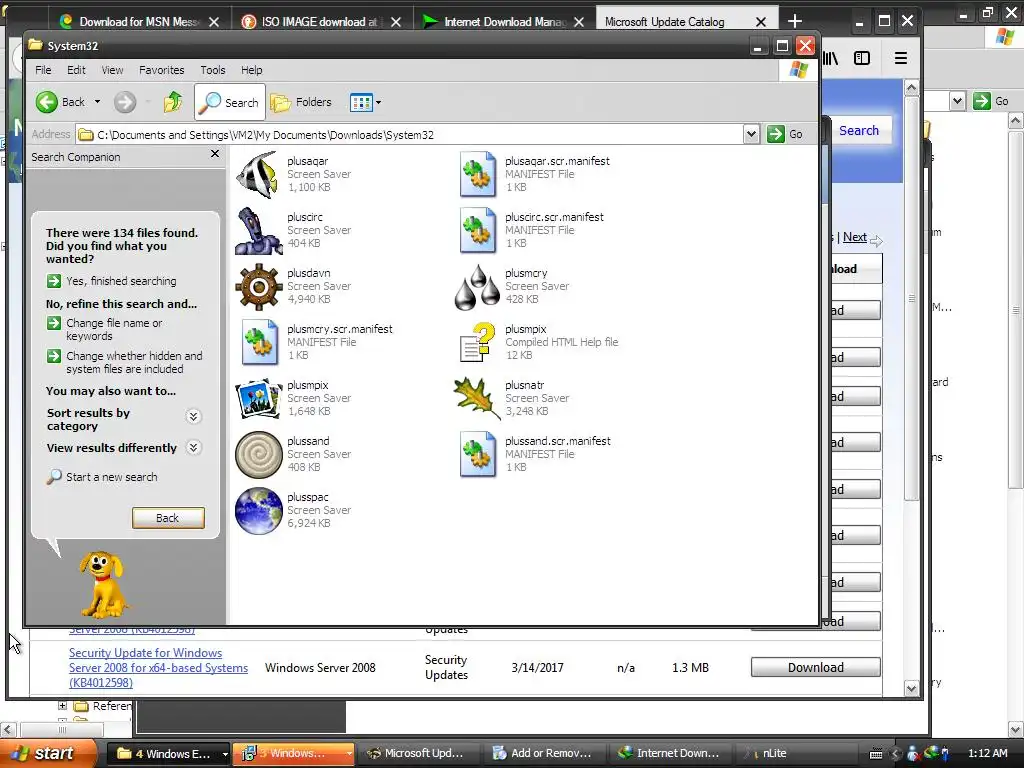Select the plusmpix photo screen saver icon
The width and height of the screenshot is (1024, 768).
(259, 398)
